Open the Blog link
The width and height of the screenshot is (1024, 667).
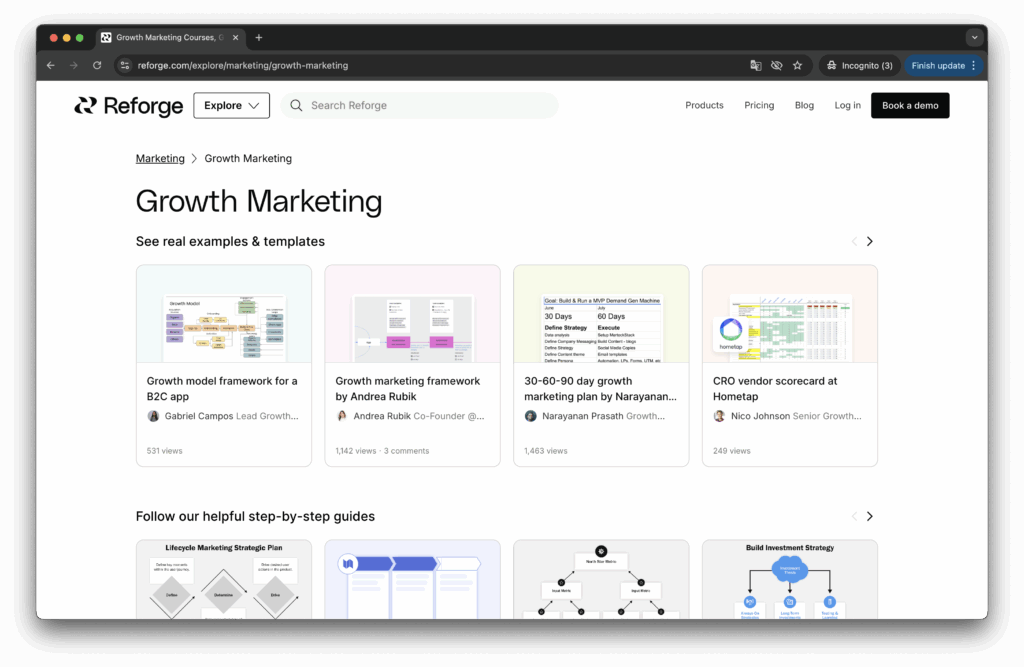click(804, 105)
